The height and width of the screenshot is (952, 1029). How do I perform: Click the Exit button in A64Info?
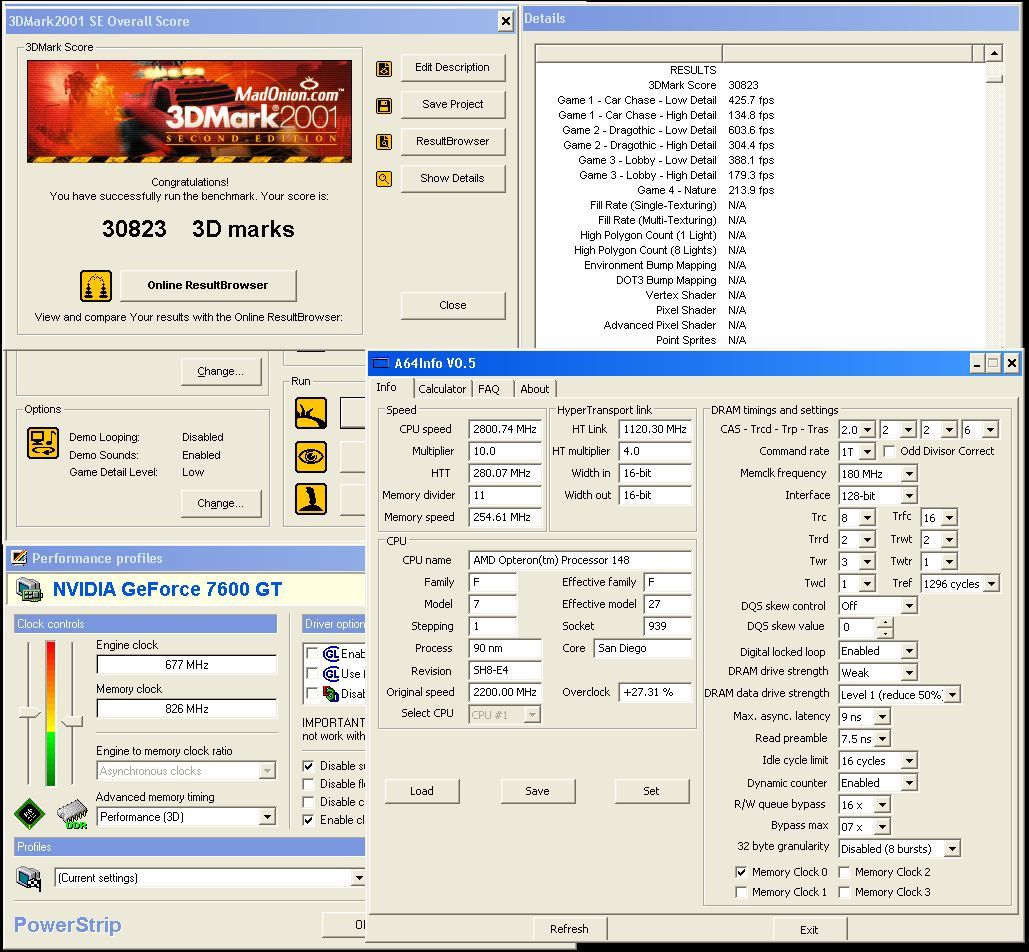(x=809, y=930)
